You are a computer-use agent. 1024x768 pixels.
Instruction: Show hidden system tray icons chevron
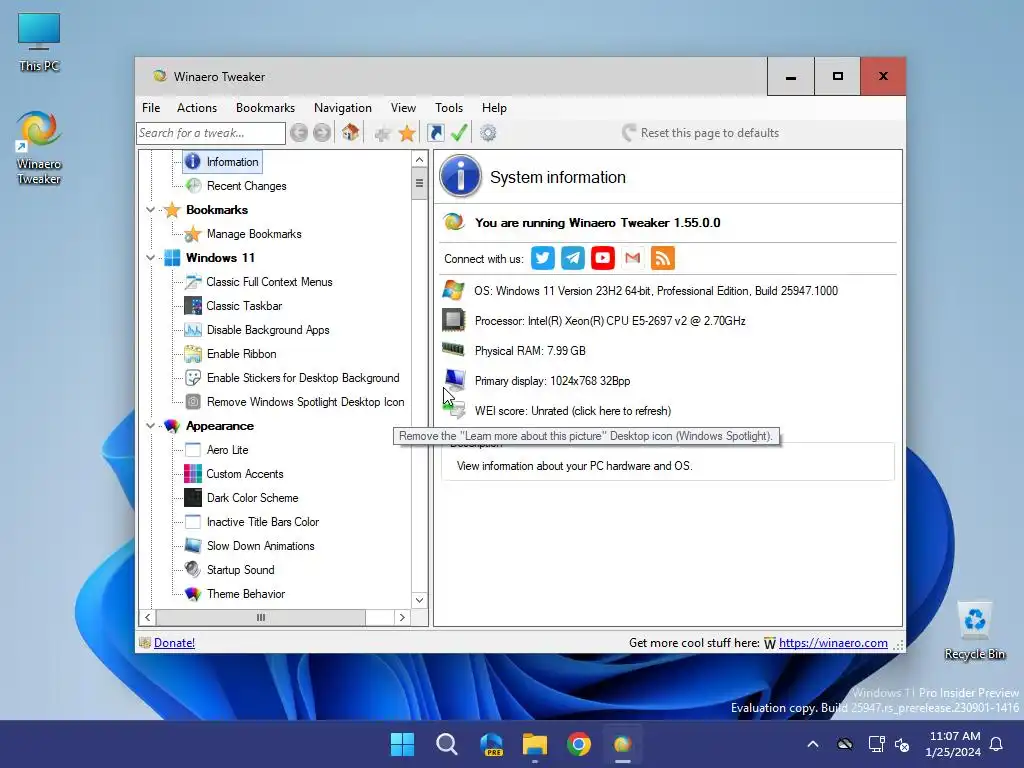(x=813, y=744)
